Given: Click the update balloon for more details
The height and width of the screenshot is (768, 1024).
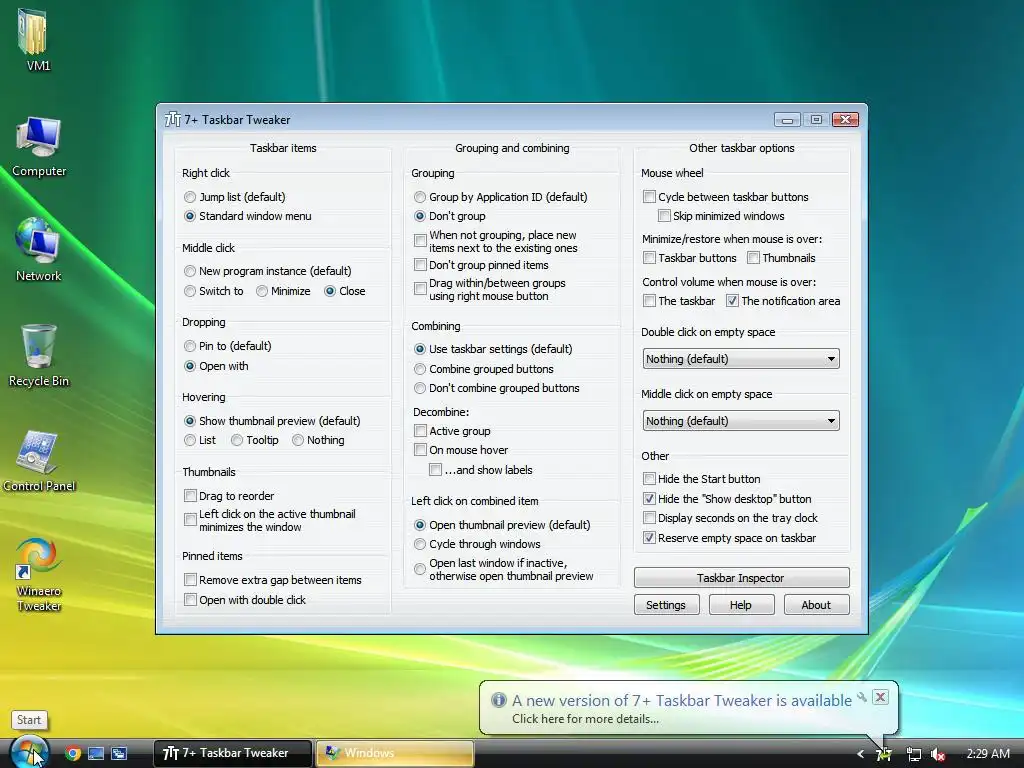Looking at the screenshot, I should point(585,719).
